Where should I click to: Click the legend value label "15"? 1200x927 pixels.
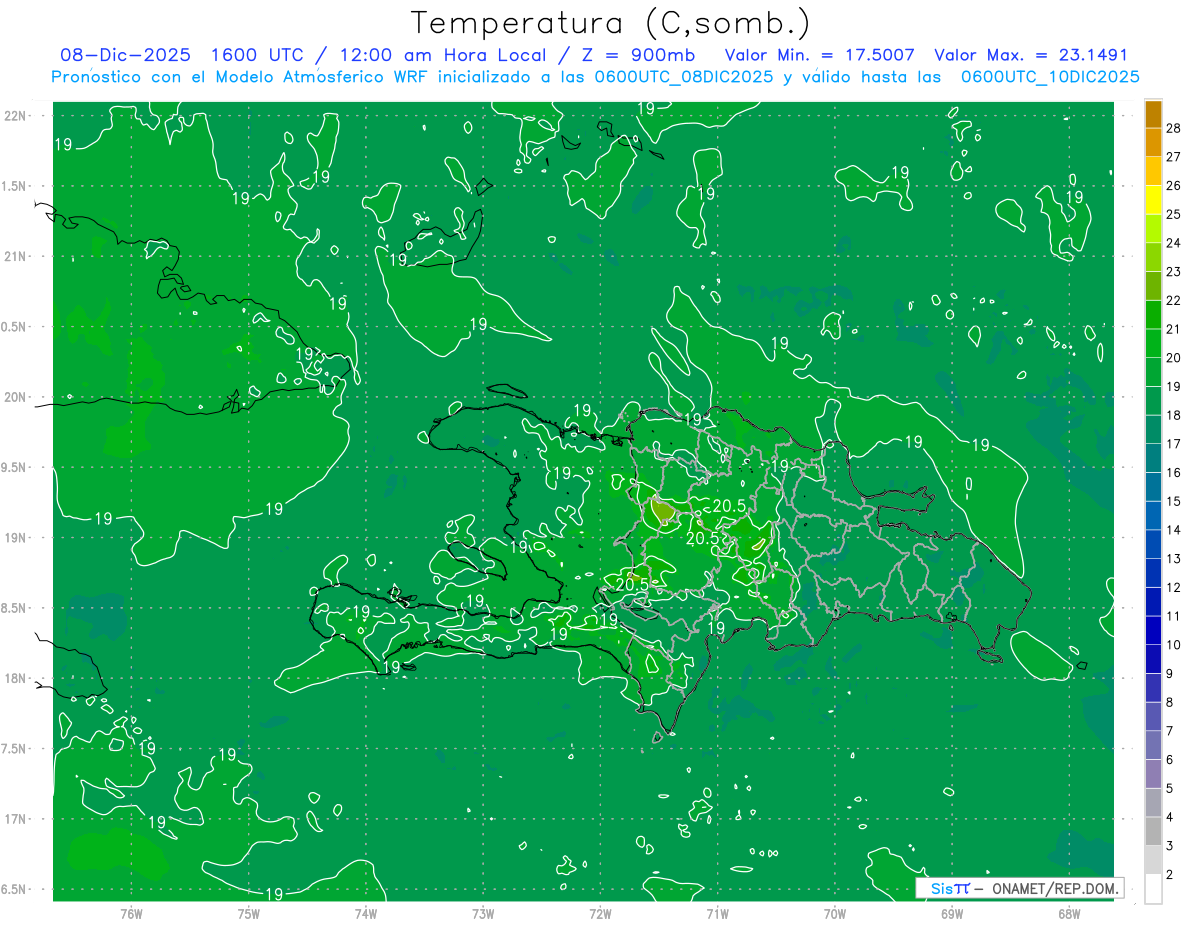[x=1174, y=501]
